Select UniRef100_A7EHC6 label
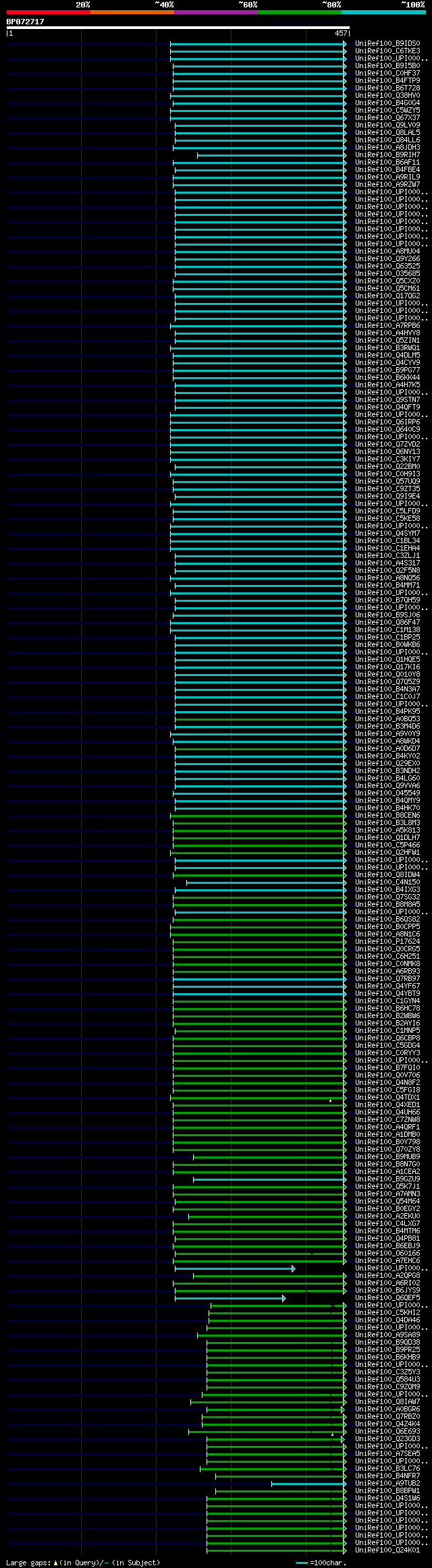 point(387,1261)
